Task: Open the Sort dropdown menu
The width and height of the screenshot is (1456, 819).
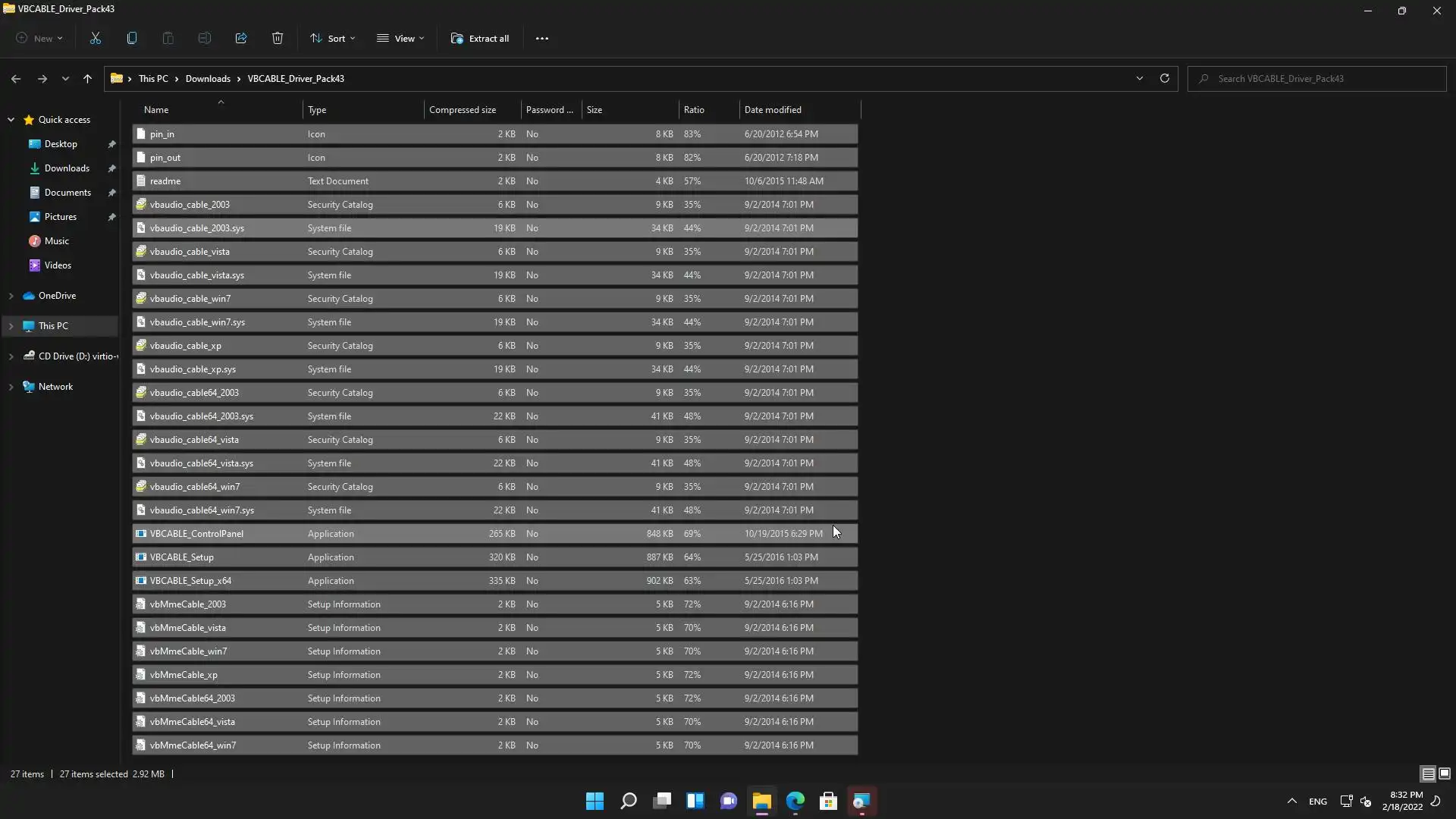Action: 332,39
